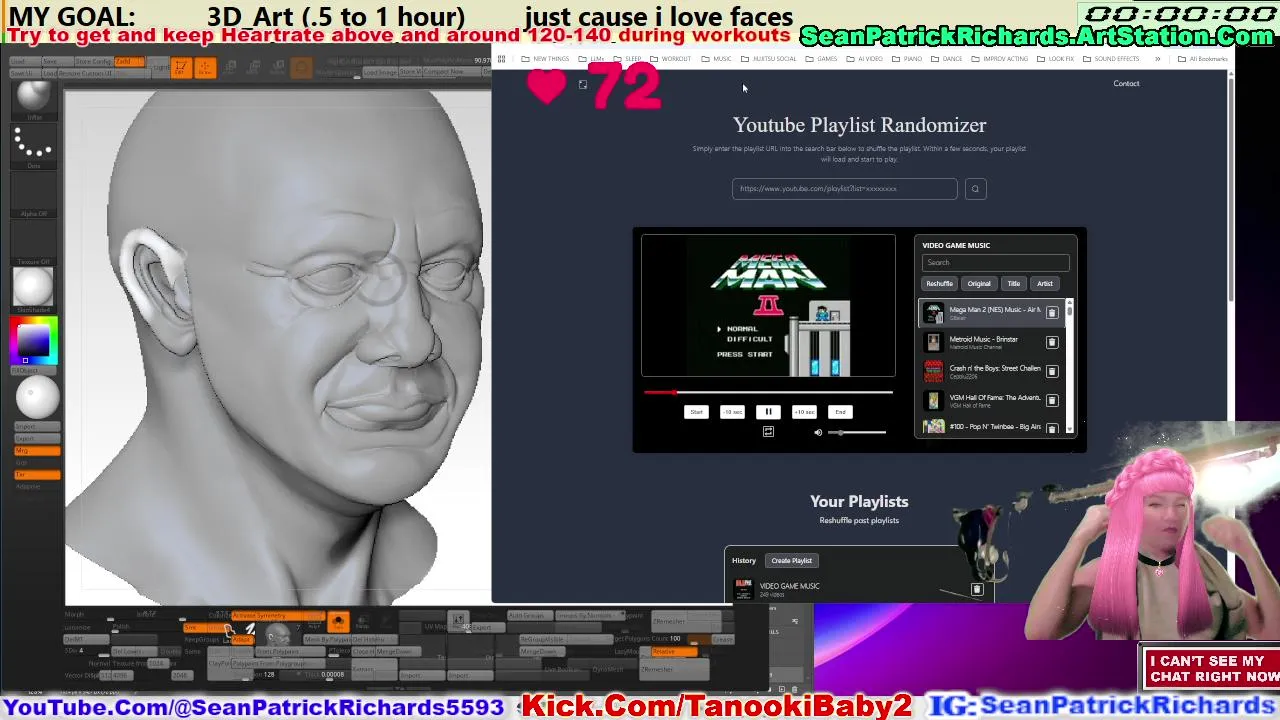Seek on the red video progress bar
This screenshot has height=720, width=1280.
click(x=768, y=392)
